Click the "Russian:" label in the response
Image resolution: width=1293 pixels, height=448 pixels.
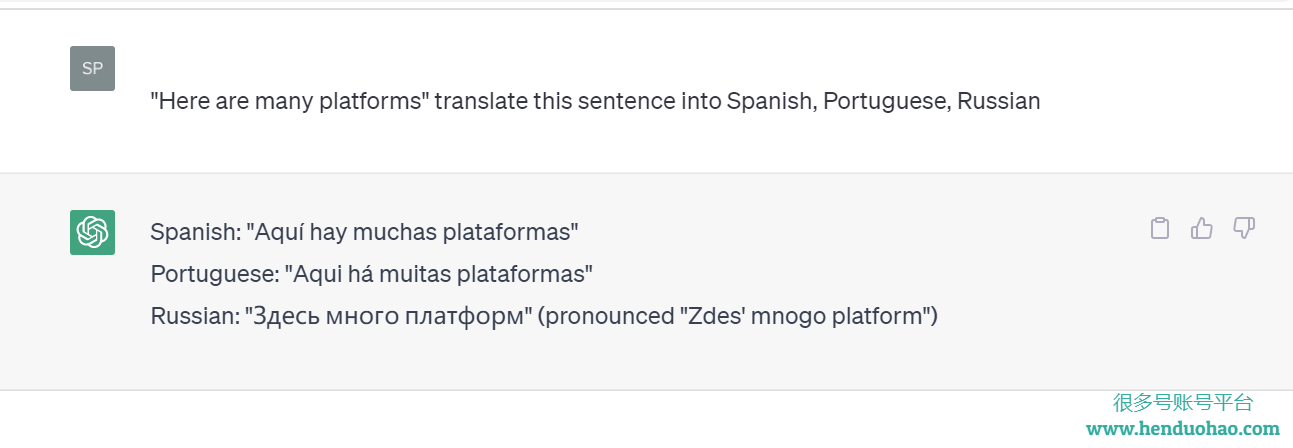(195, 317)
